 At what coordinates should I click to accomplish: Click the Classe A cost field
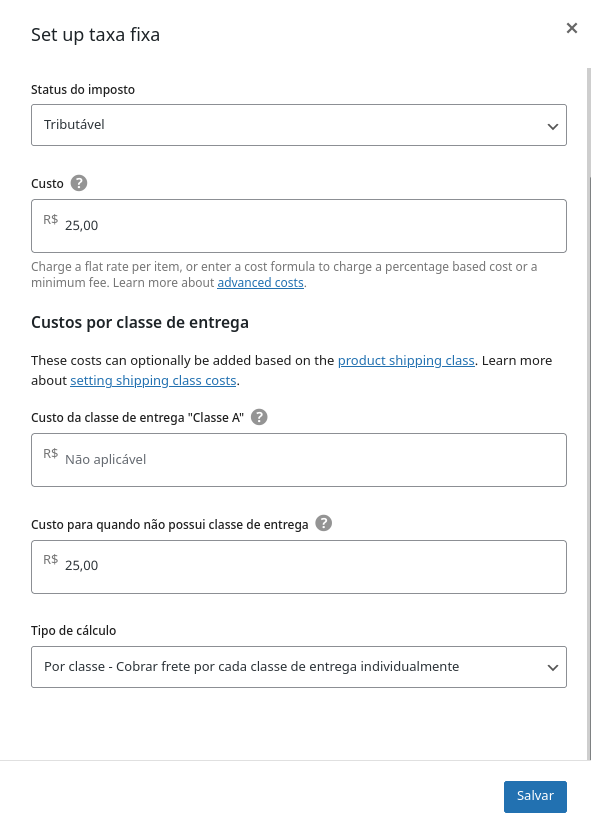point(299,460)
